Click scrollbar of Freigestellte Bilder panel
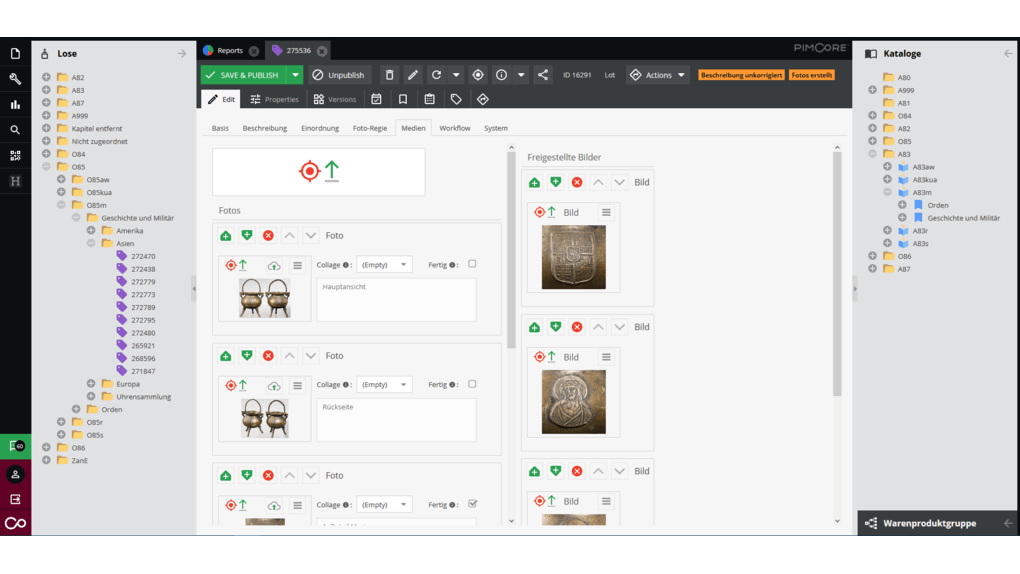Viewport: 1020px width, 574px height. pos(837,273)
